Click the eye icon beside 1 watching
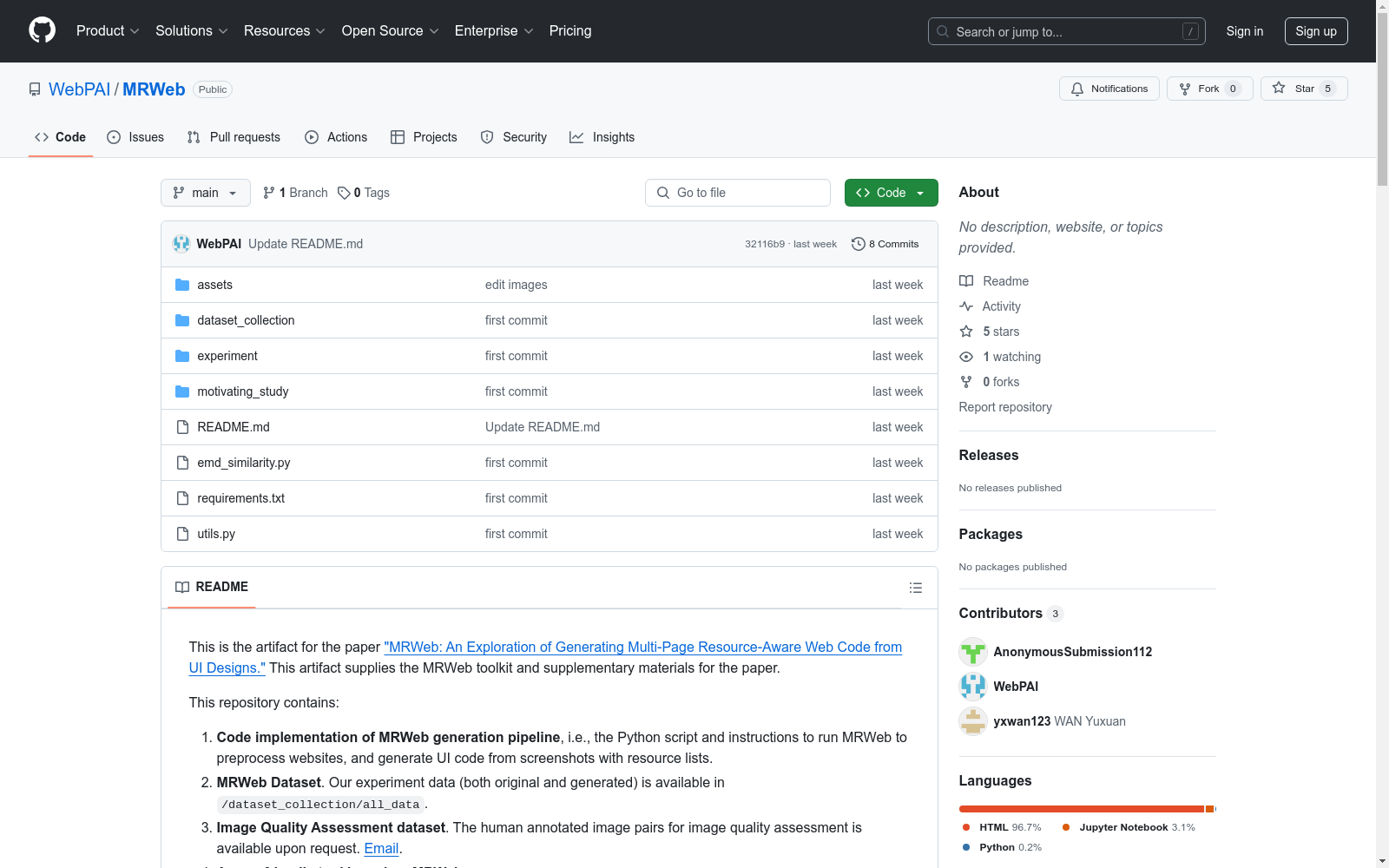 click(966, 357)
